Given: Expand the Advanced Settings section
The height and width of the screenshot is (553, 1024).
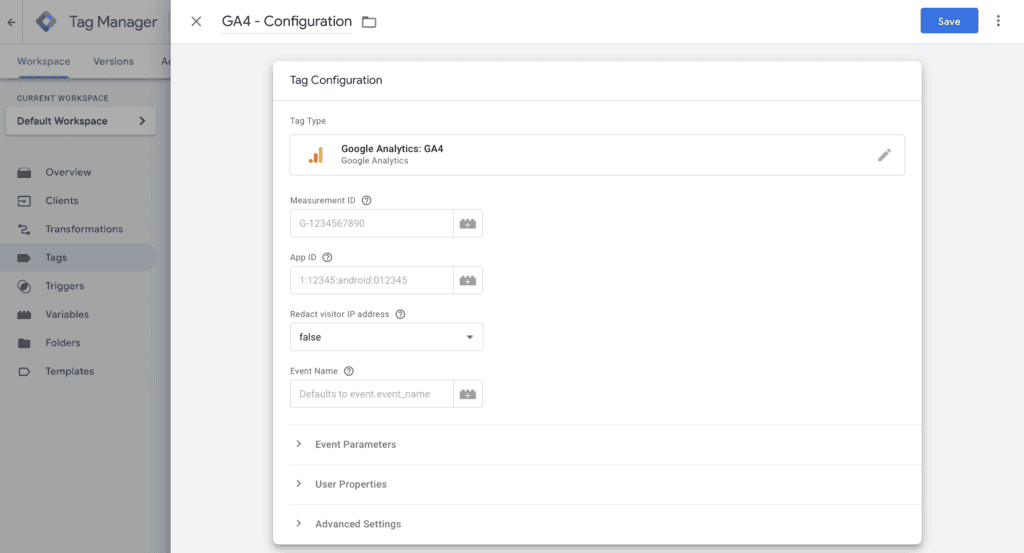Looking at the screenshot, I should pyautogui.click(x=357, y=524).
